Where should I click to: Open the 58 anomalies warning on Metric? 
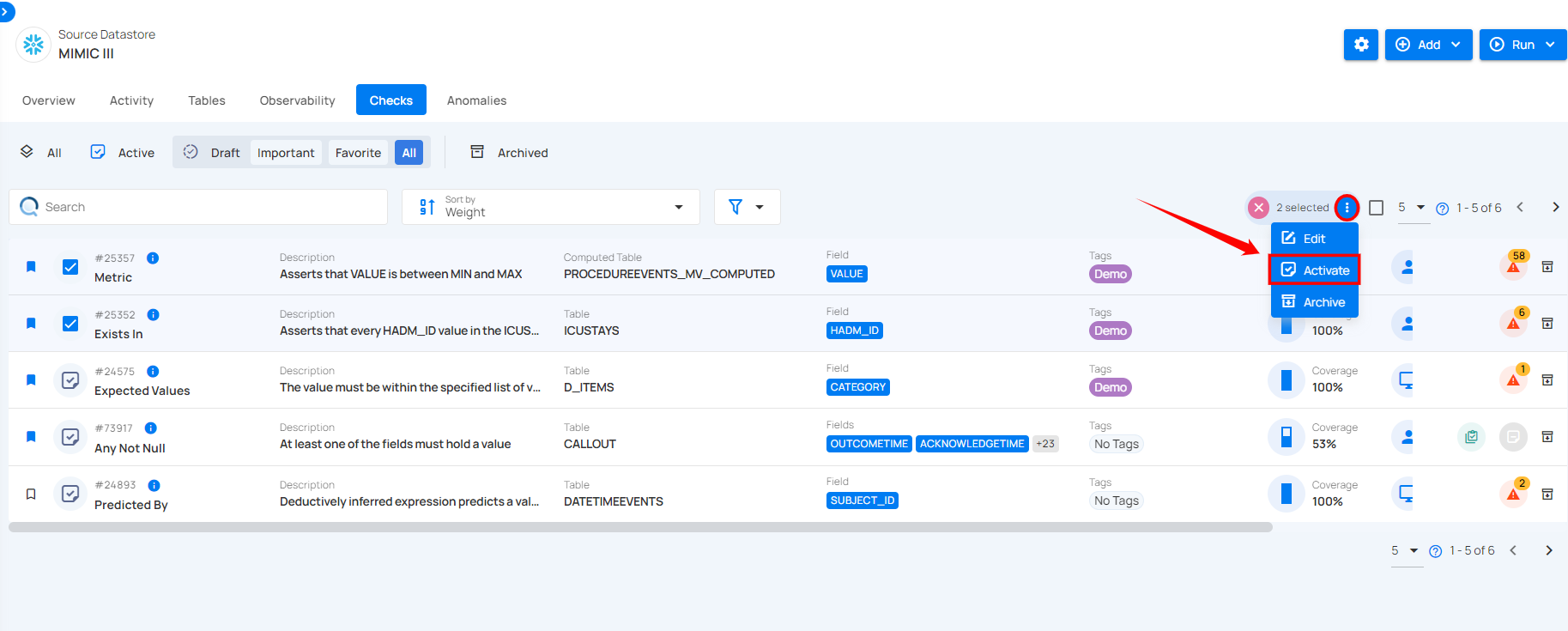click(1514, 265)
